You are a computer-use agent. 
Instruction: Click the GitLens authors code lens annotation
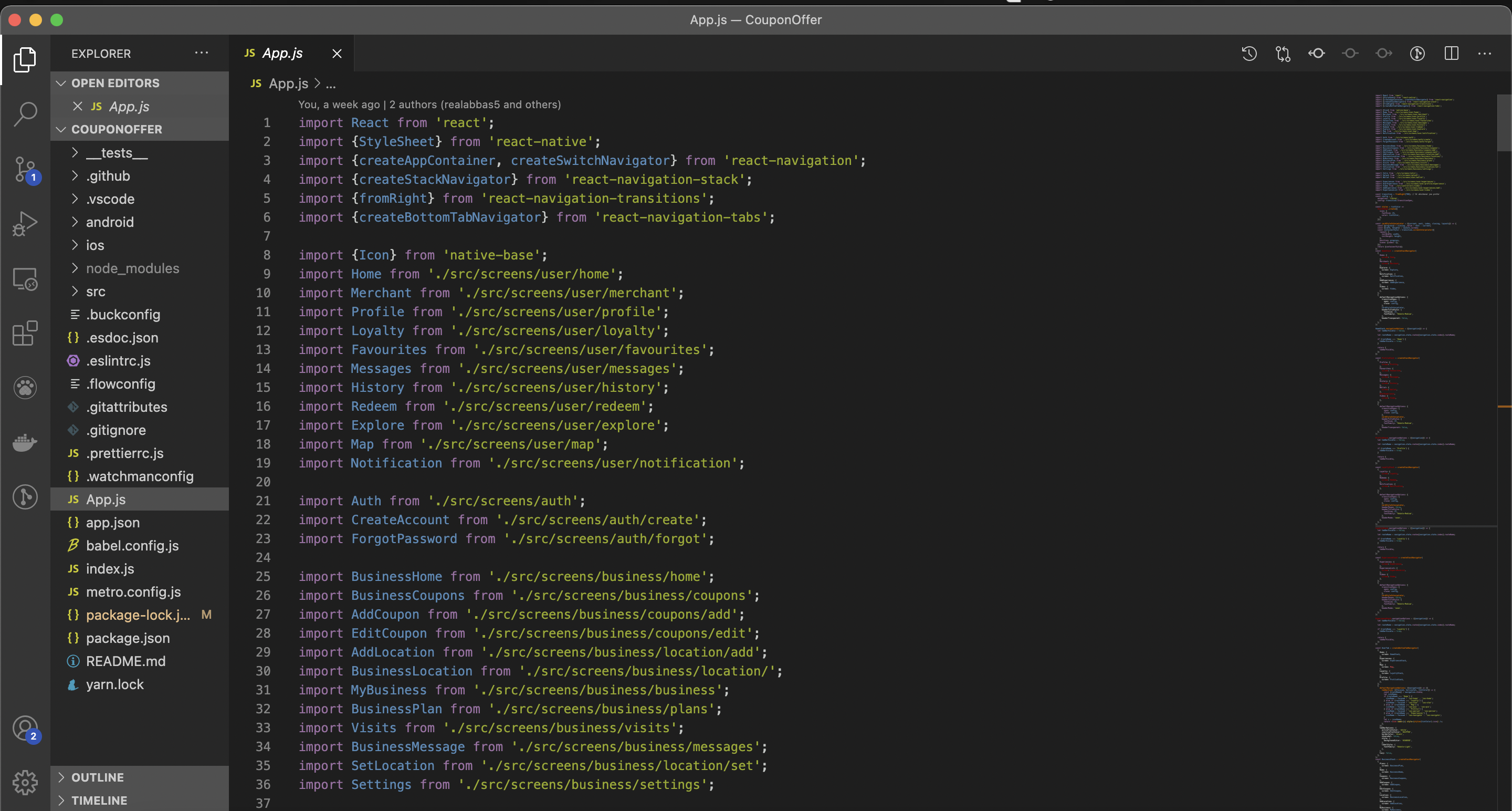(x=429, y=105)
